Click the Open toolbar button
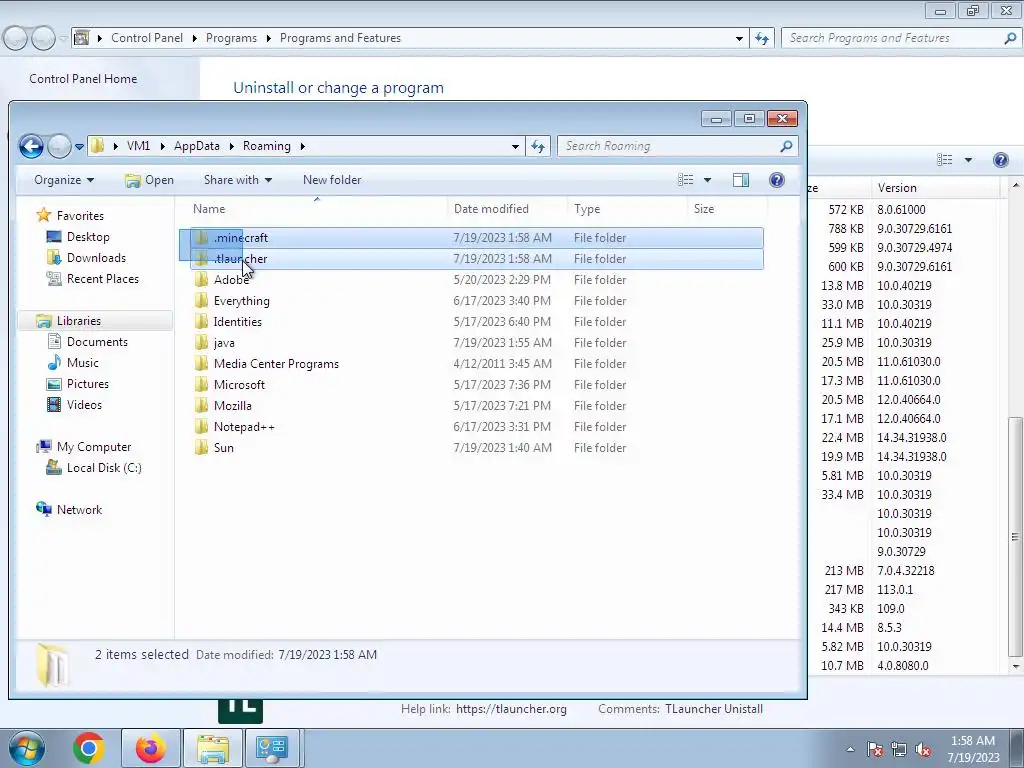The width and height of the screenshot is (1024, 768). click(x=149, y=180)
